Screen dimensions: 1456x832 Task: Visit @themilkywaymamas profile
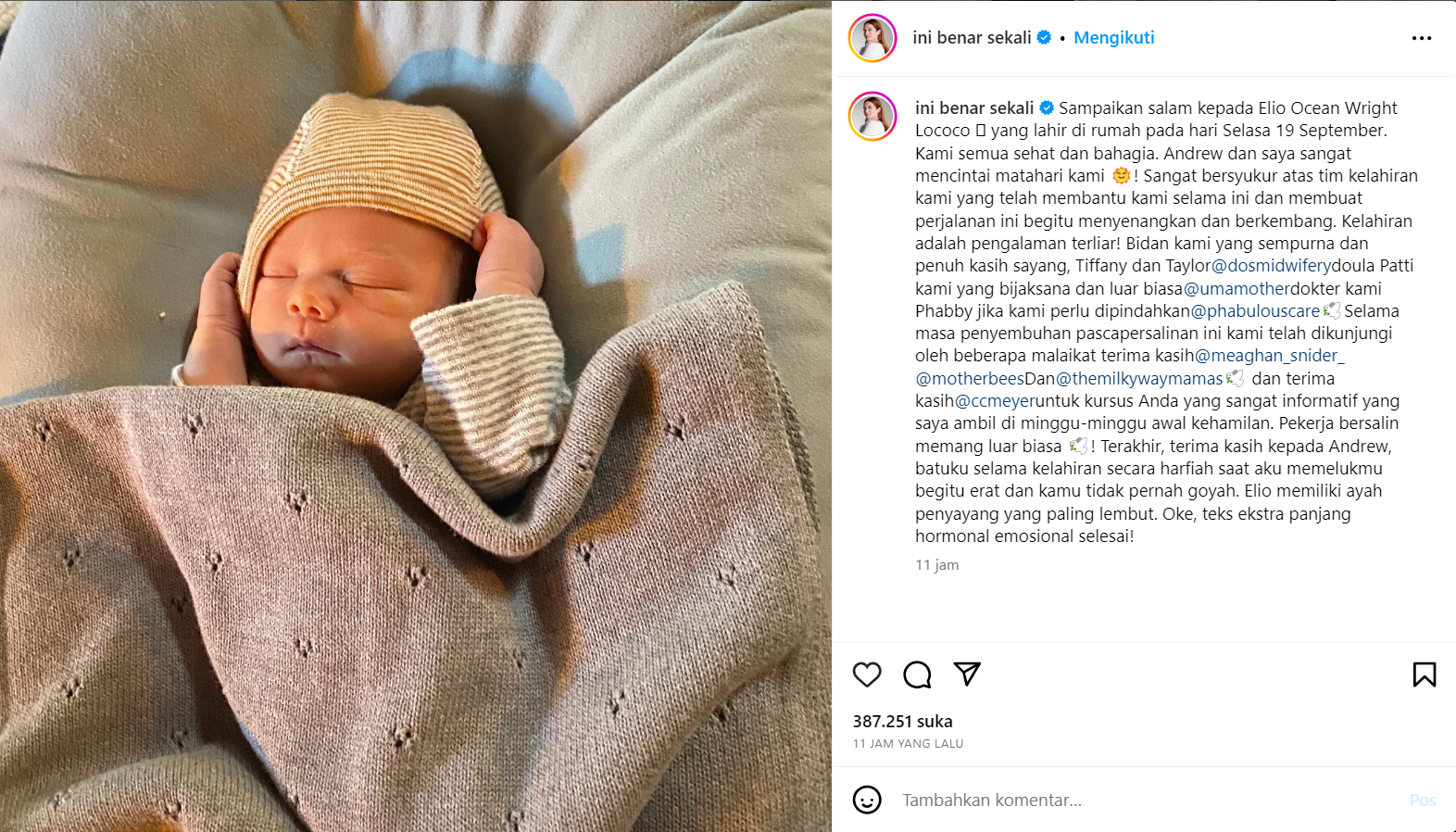coord(1139,379)
